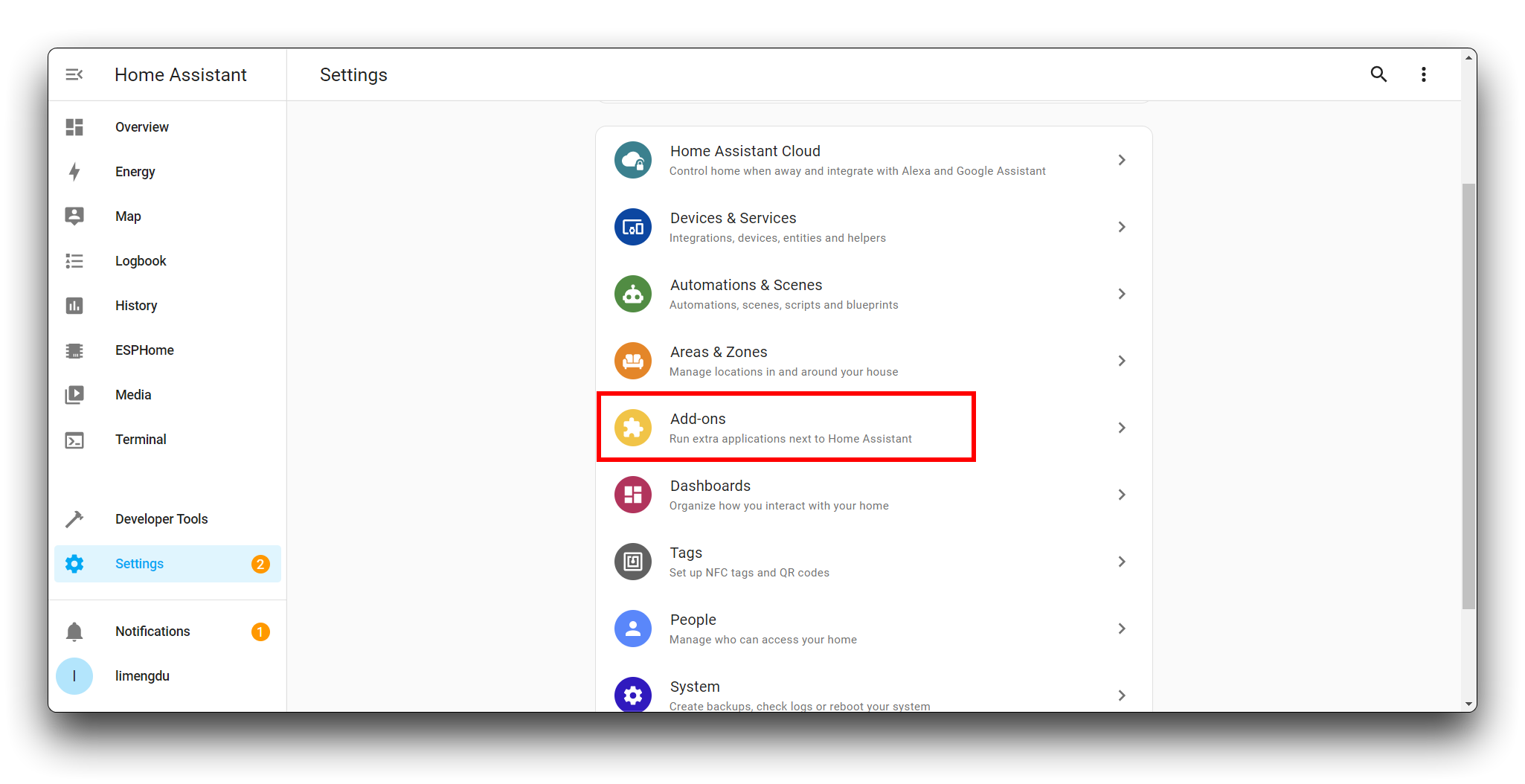Click the System gear icon
Screen dimensions: 1525x784
pos(633,695)
